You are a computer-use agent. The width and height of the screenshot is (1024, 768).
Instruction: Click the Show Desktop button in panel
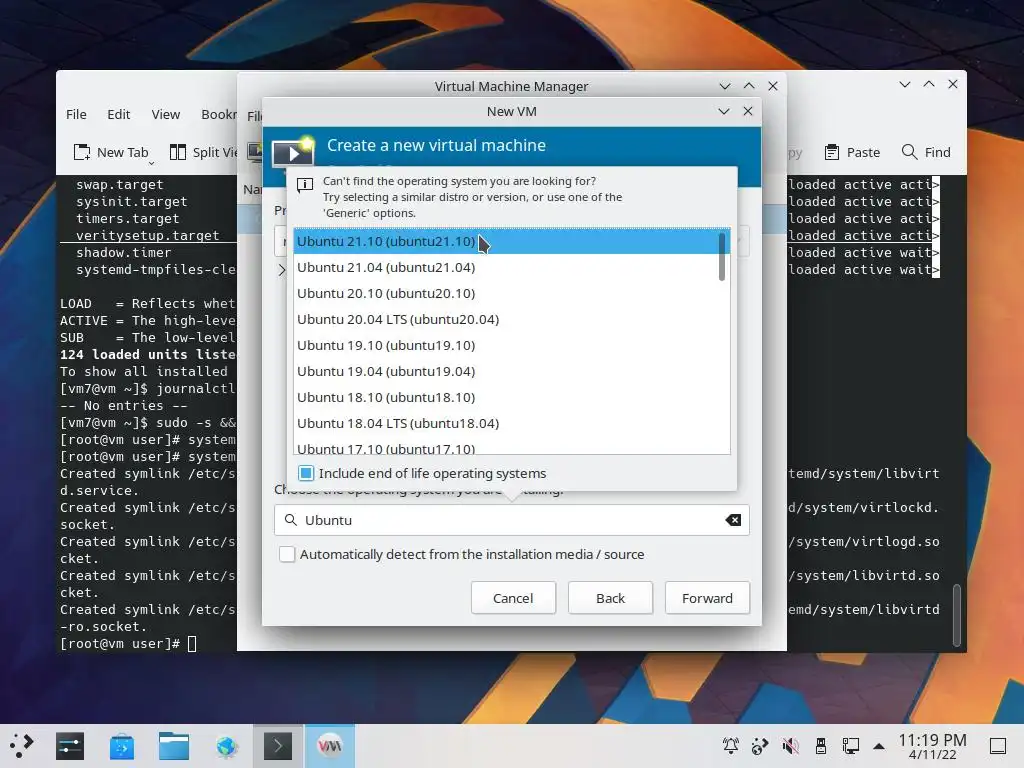(998, 746)
